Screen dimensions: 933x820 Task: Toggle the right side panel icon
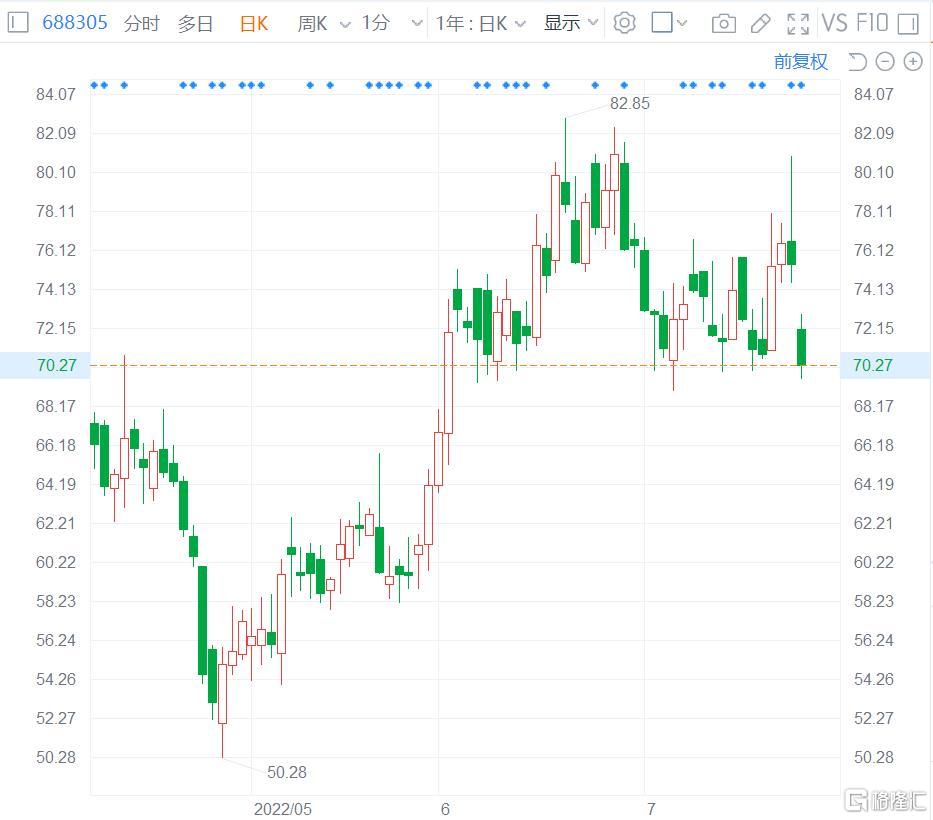coord(908,24)
